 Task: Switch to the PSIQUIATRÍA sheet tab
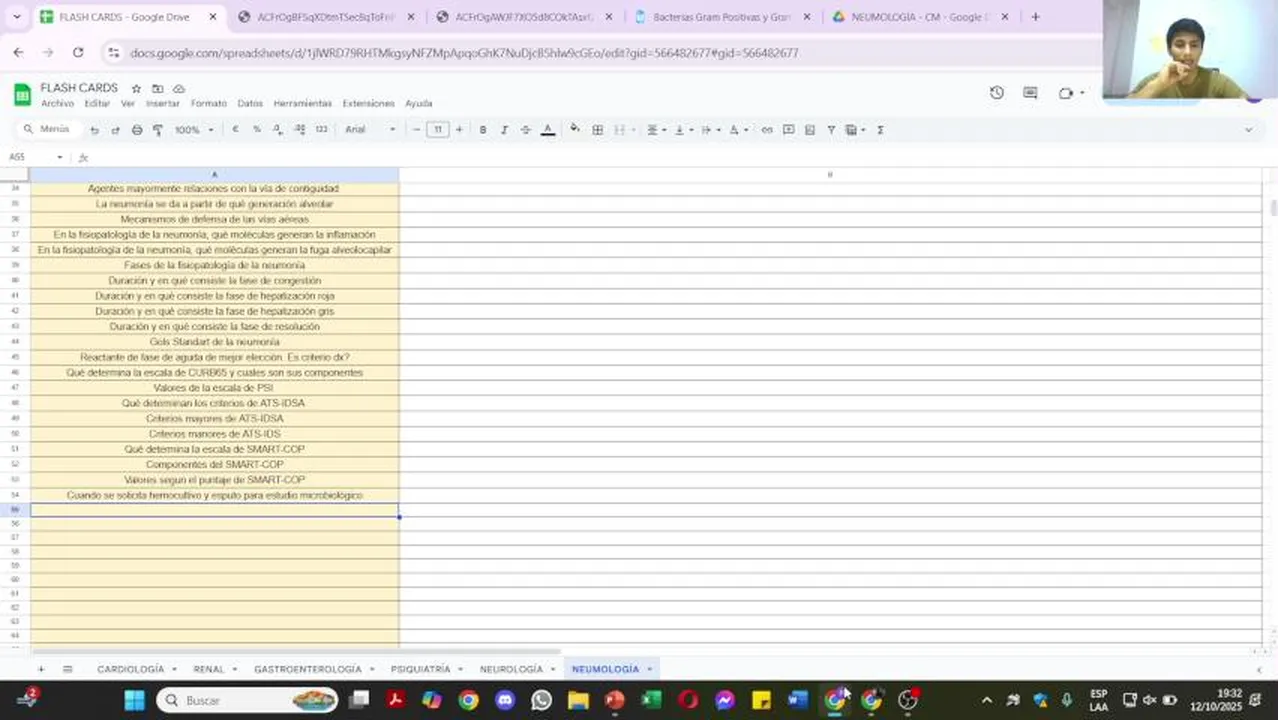[x=420, y=669]
